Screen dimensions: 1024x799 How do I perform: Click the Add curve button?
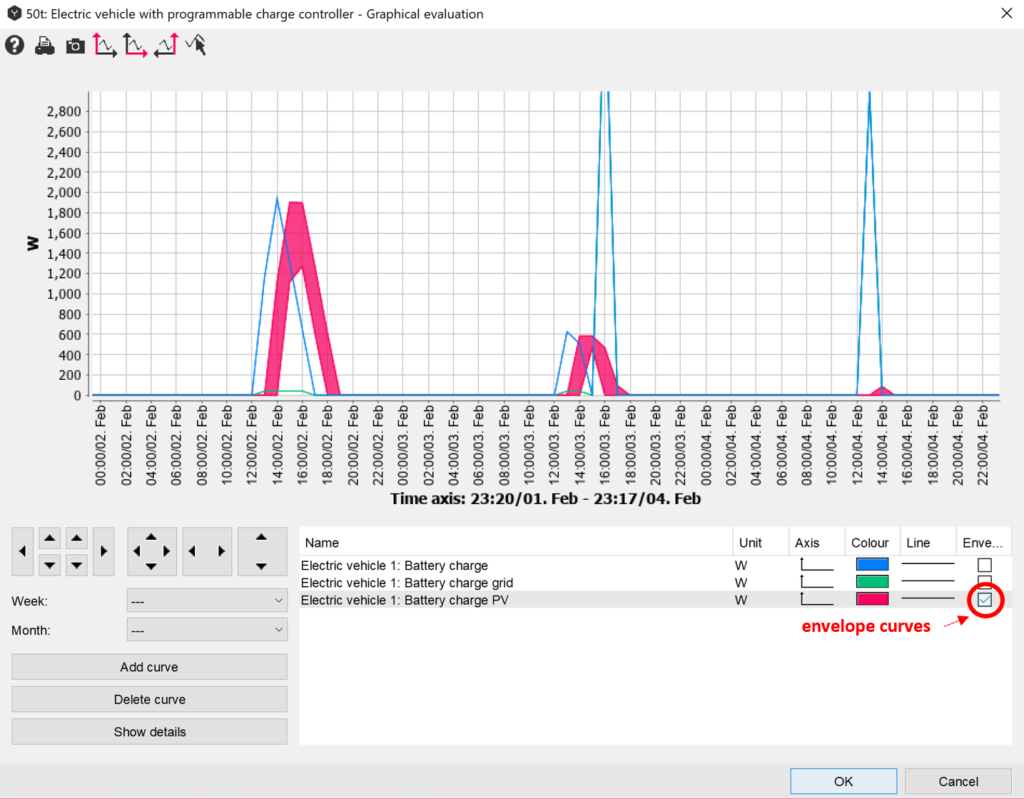point(149,667)
